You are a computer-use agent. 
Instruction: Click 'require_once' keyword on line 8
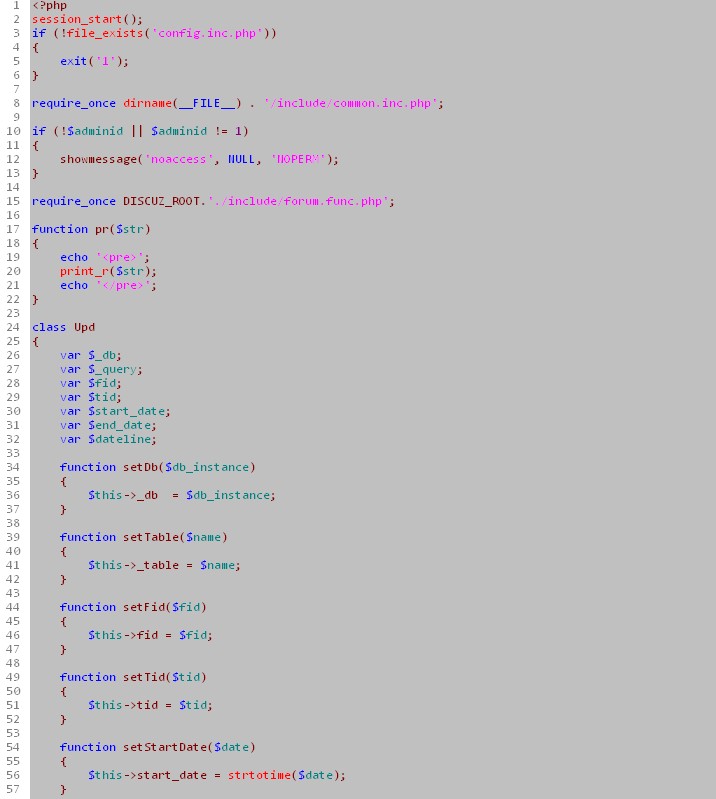74,103
